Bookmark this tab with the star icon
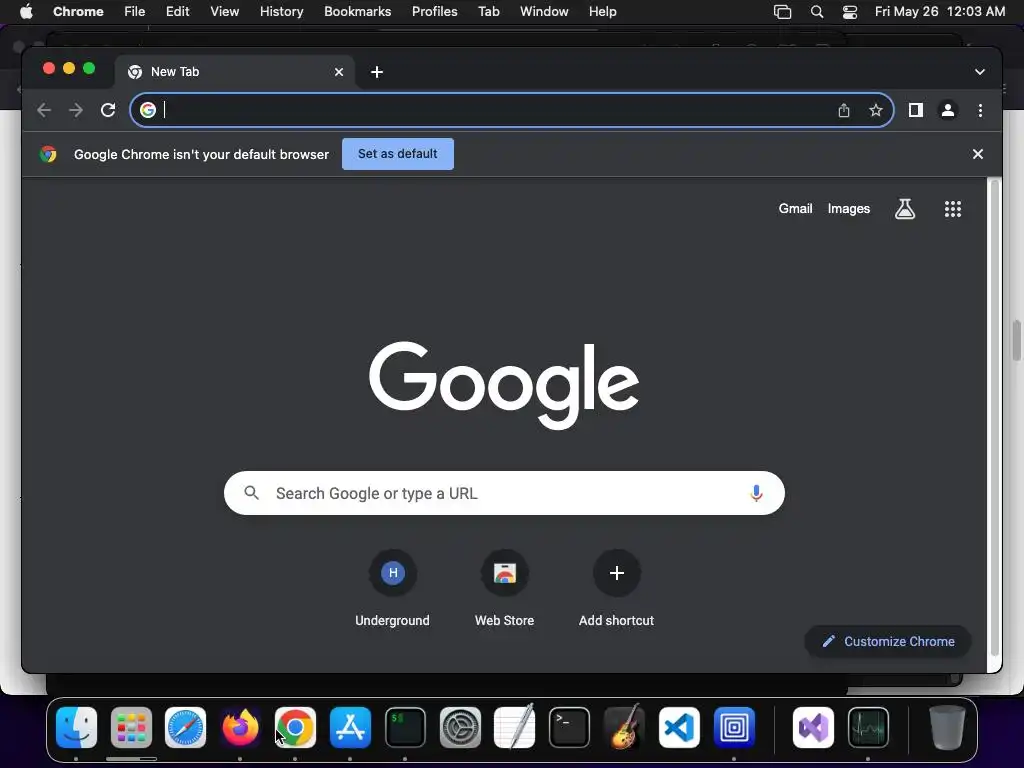 click(876, 110)
